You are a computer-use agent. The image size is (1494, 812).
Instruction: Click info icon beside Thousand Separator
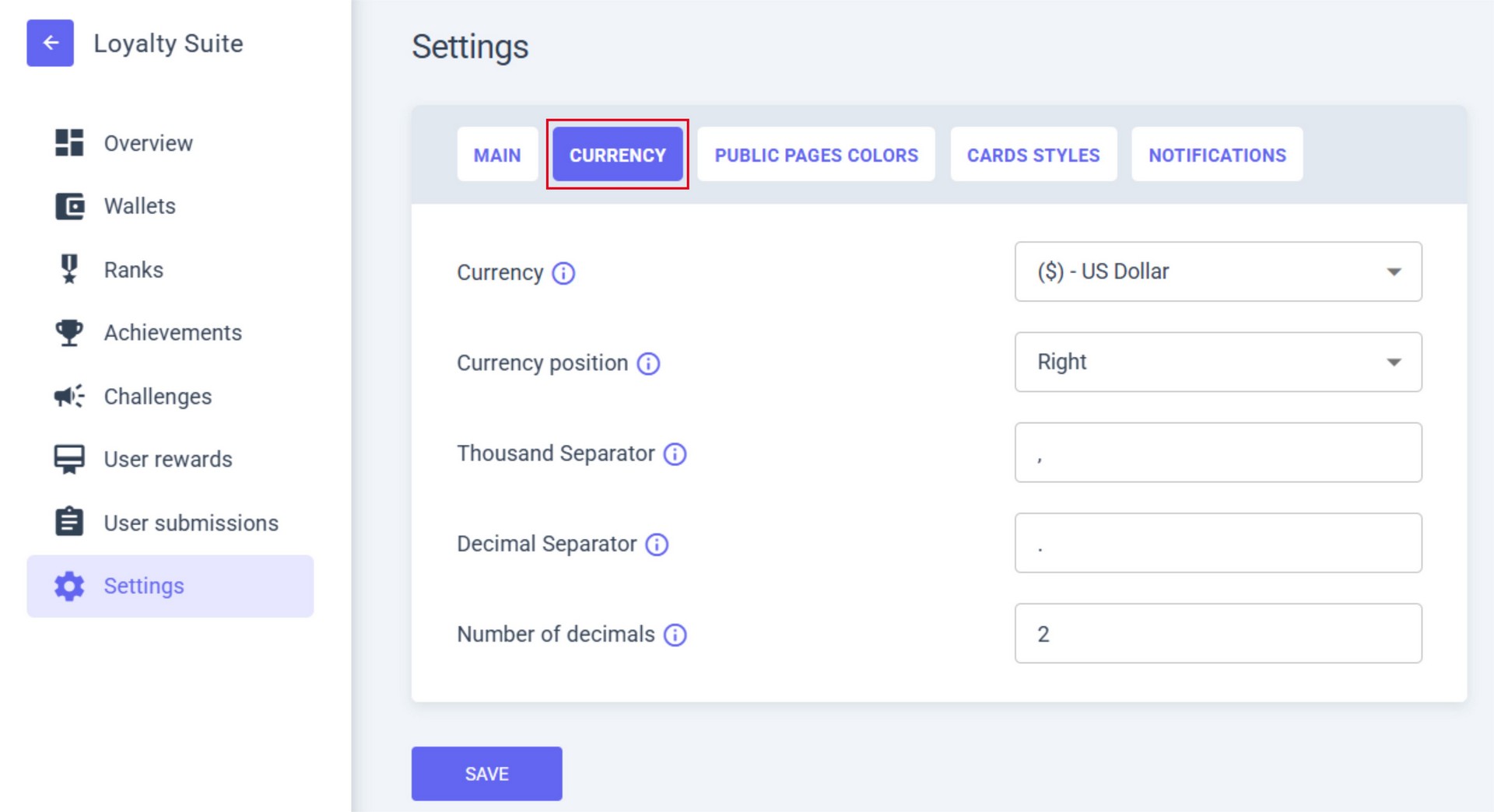pos(675,454)
